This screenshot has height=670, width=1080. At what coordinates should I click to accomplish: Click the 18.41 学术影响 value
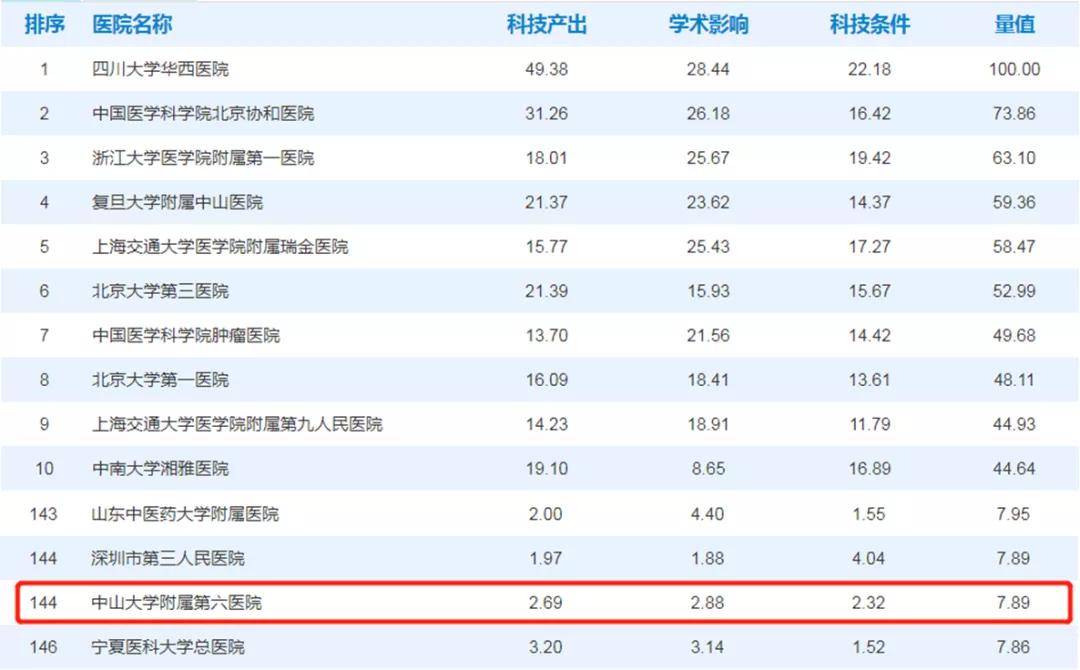click(708, 380)
